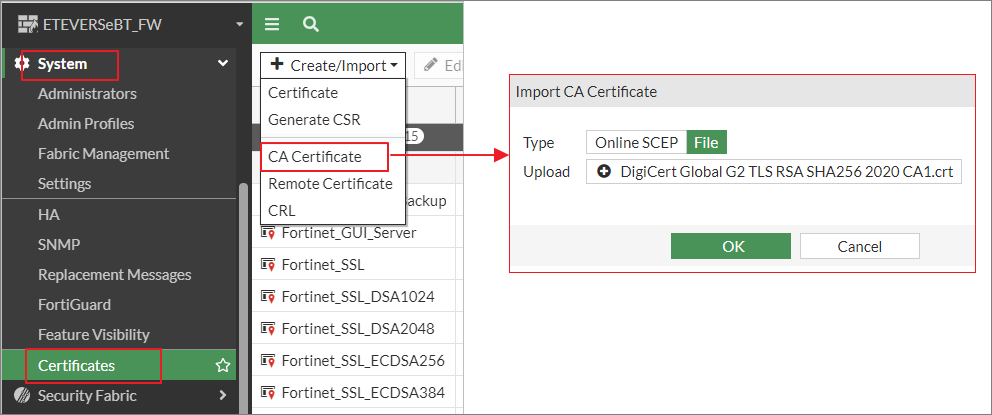The image size is (992, 415).
Task: Expand the Security Fabric chevron
Action: (223, 395)
